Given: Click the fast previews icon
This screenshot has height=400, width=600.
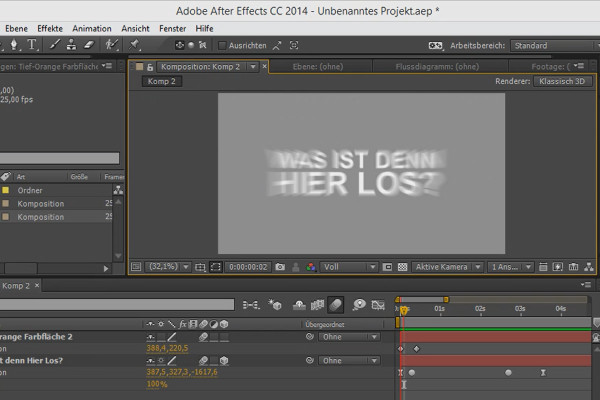Looking at the screenshot, I should pos(558,267).
